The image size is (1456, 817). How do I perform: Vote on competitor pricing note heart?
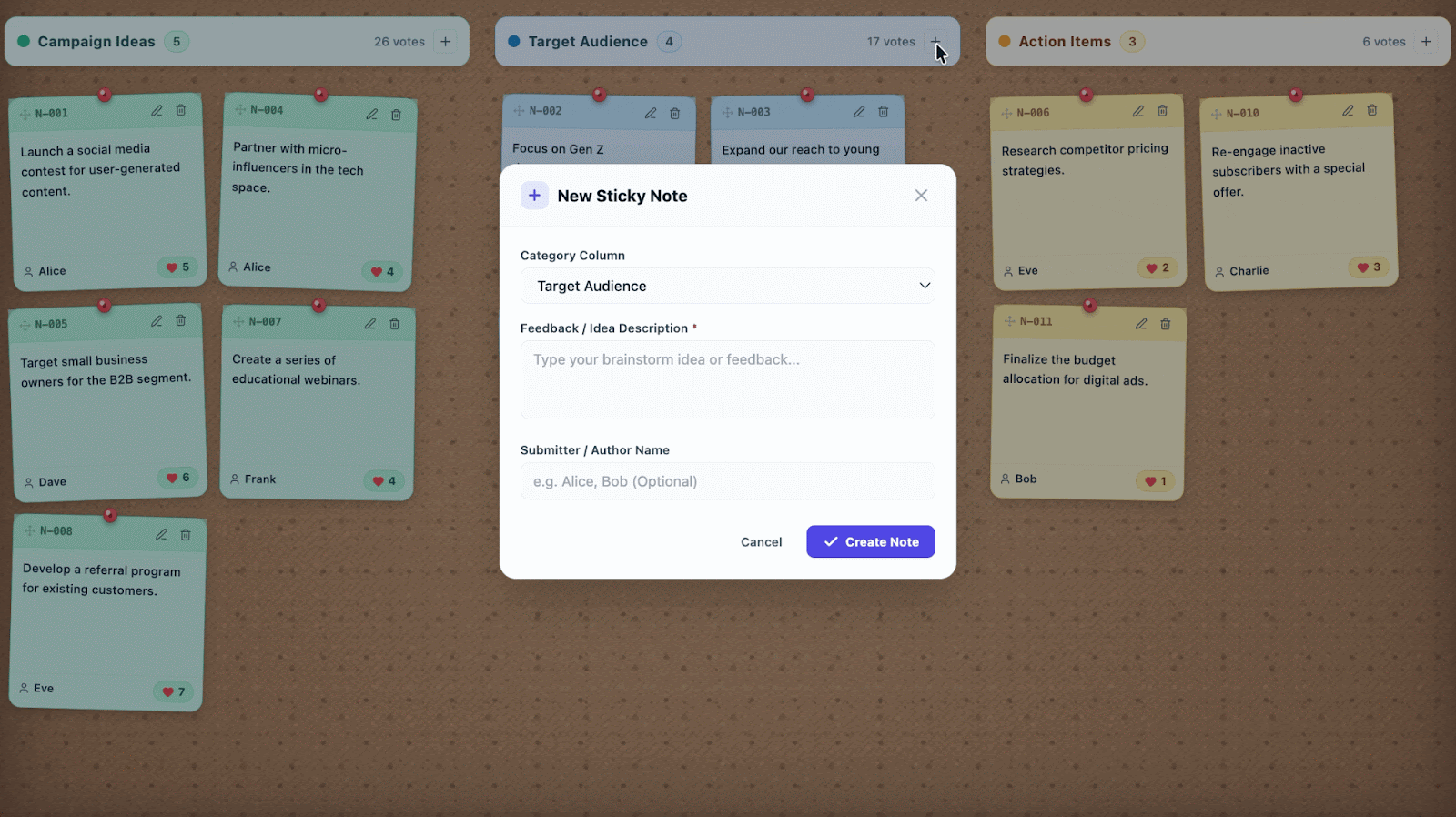click(1158, 268)
